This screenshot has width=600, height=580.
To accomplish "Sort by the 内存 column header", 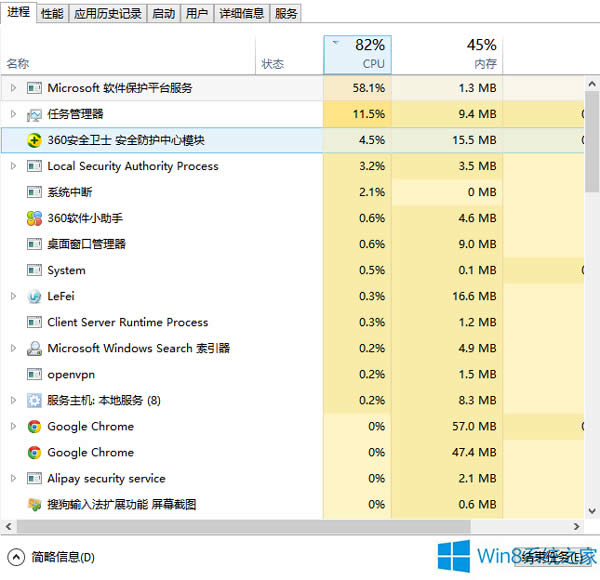I will (447, 55).
